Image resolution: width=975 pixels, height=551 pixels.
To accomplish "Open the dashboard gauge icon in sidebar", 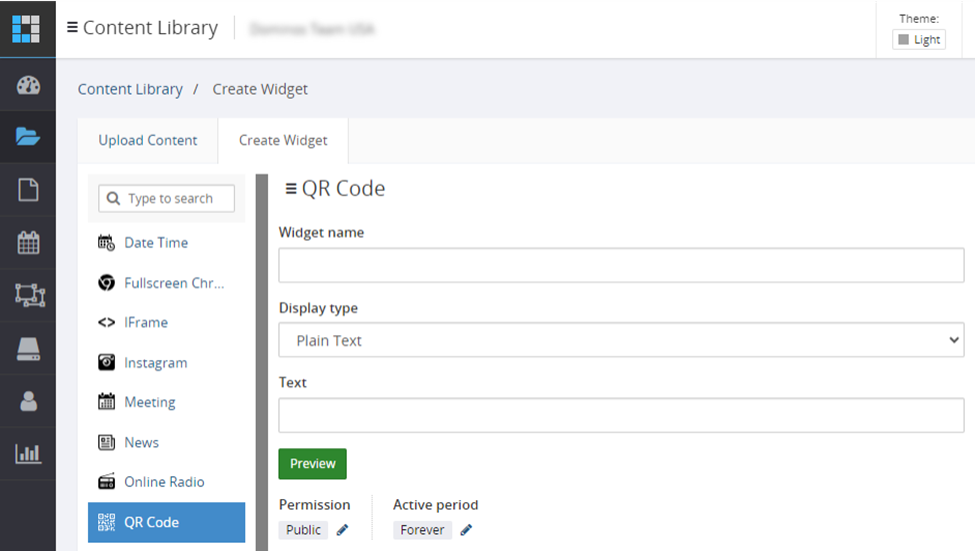I will pyautogui.click(x=28, y=85).
